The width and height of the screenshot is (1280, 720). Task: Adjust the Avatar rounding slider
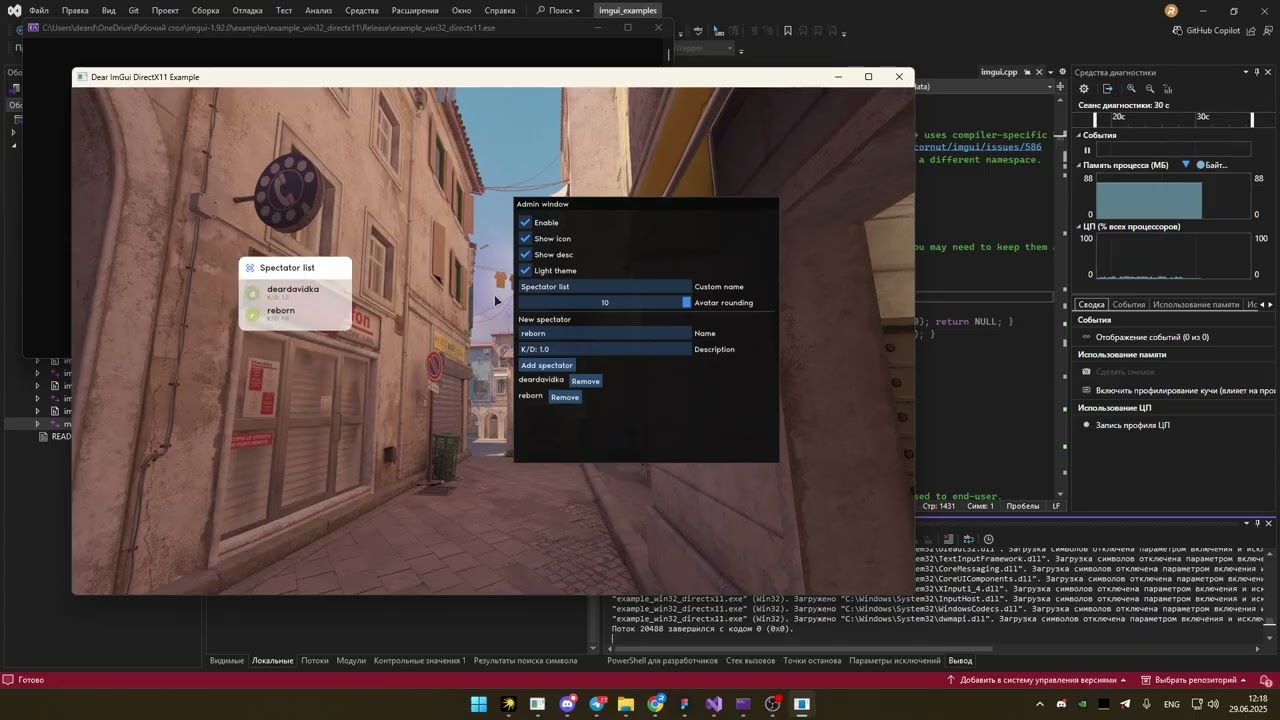coord(604,302)
